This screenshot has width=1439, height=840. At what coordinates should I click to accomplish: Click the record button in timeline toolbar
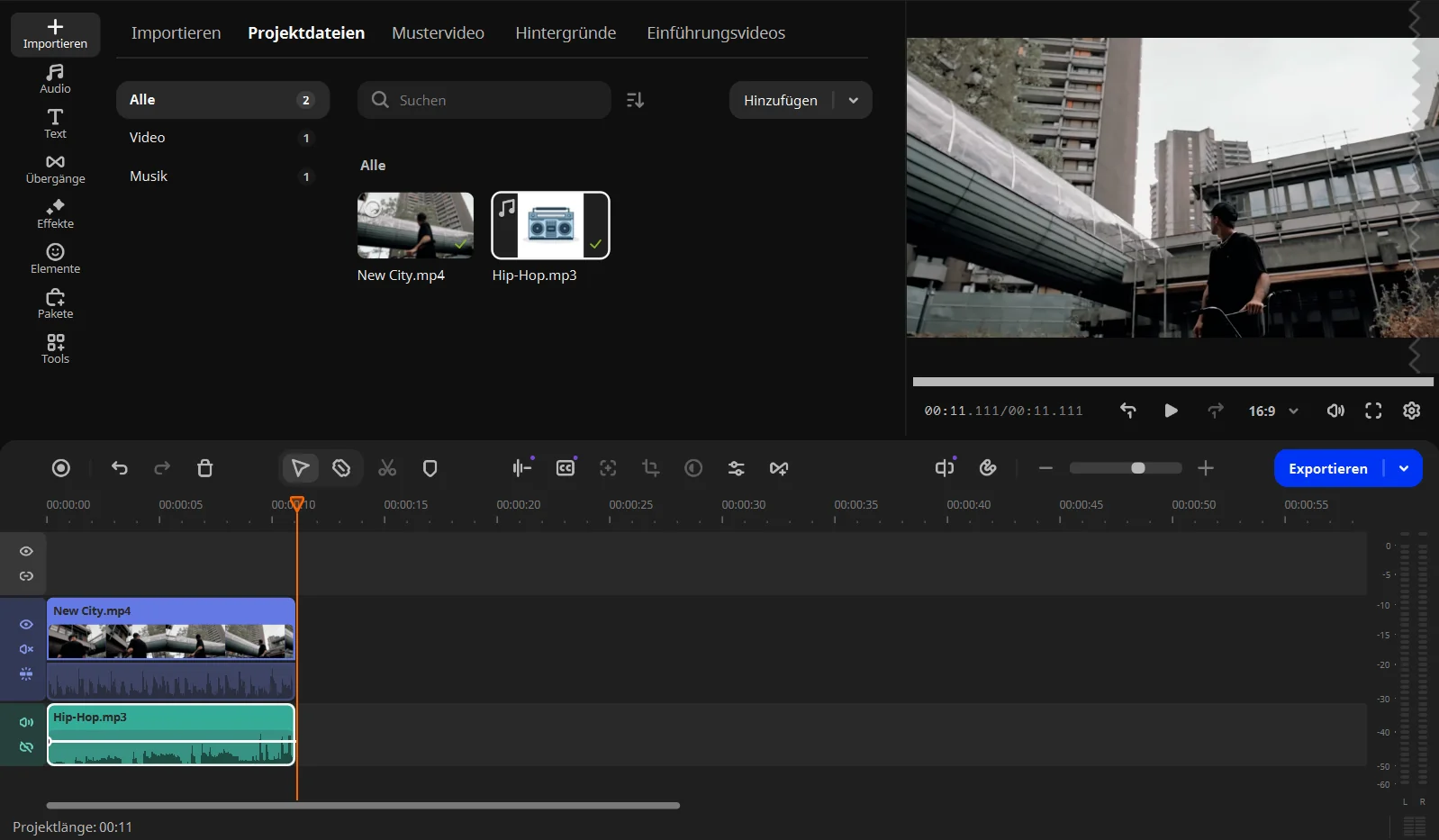[x=61, y=468]
